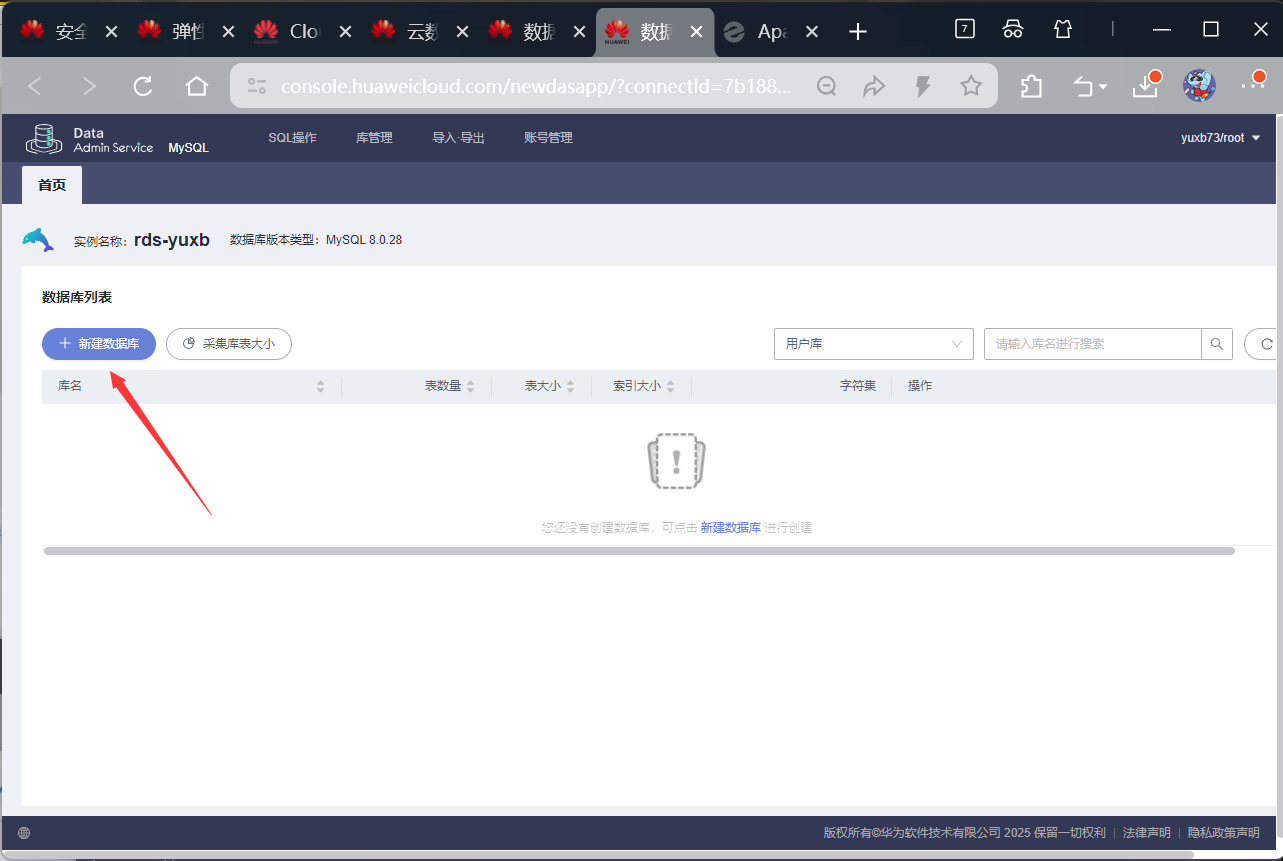Open the 库管理 menu

click(x=374, y=138)
